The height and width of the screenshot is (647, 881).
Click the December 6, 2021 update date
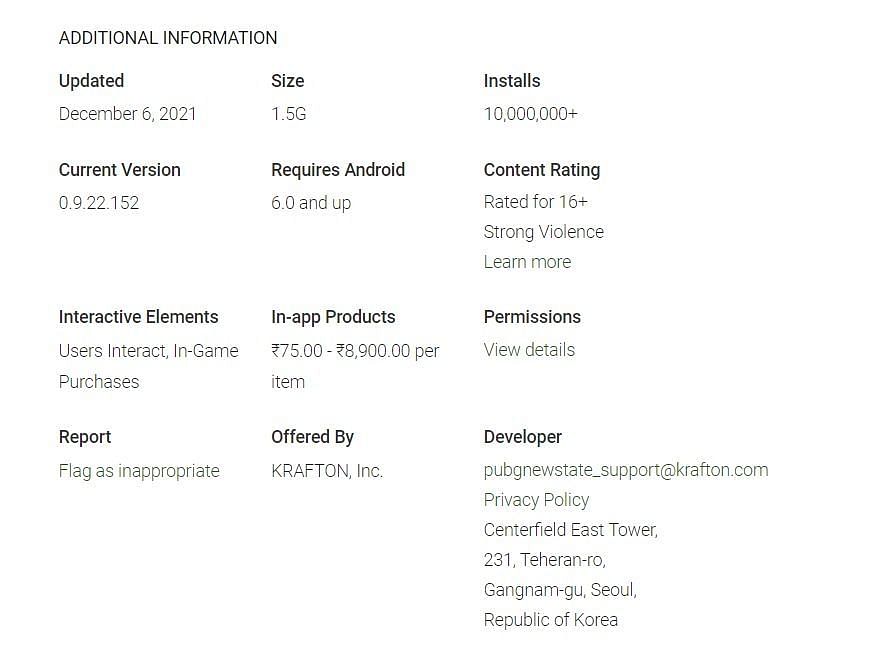tap(127, 114)
